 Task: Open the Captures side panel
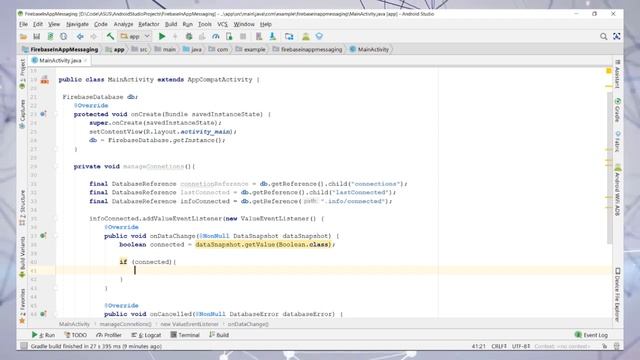click(22, 114)
